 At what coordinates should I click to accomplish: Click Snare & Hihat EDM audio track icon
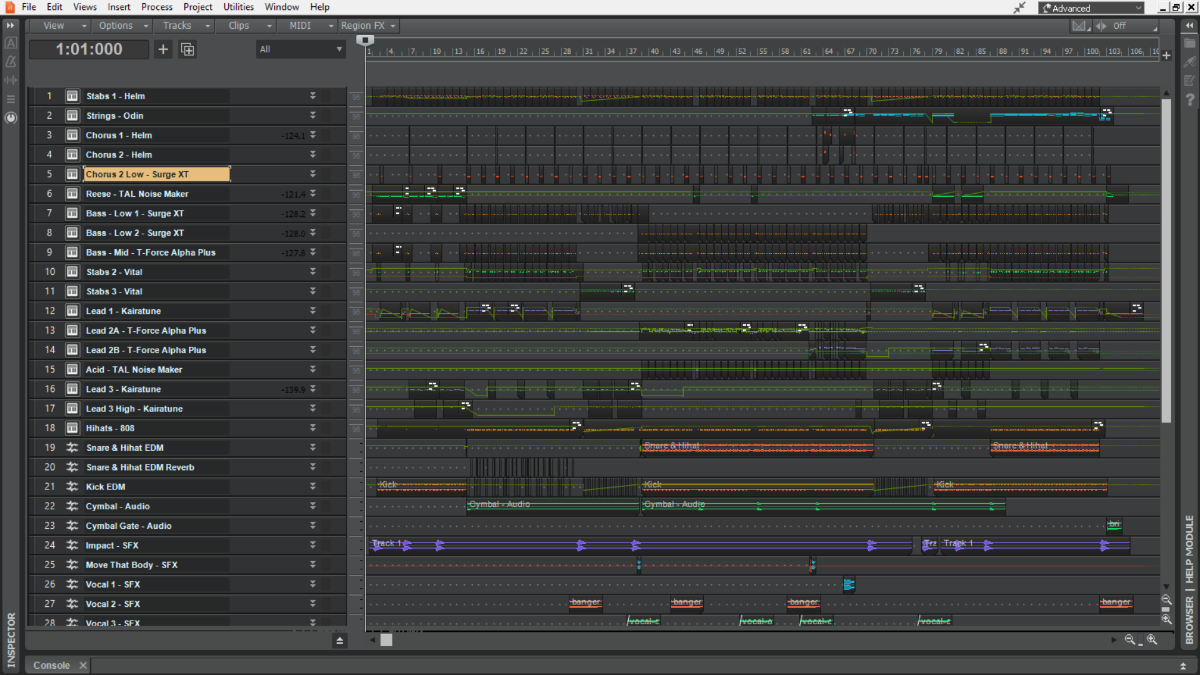point(72,448)
